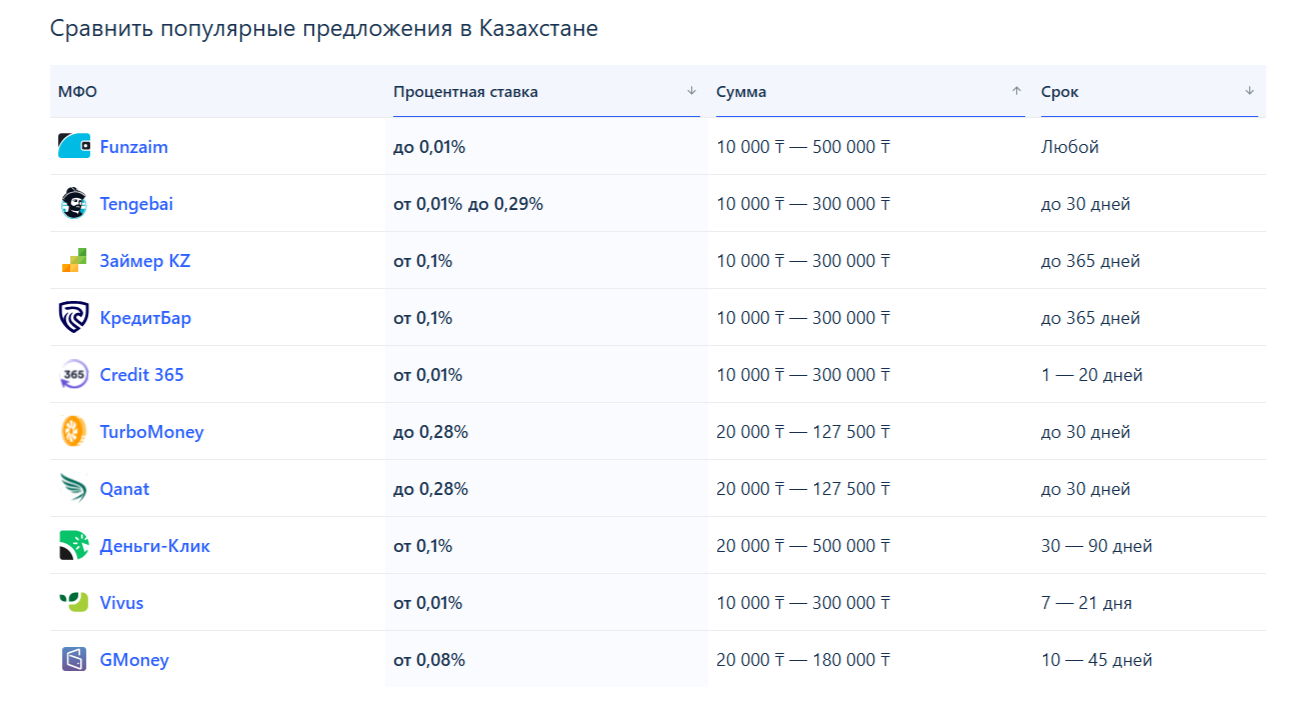Click the Tengebai bearded face logo
This screenshot has height=703, width=1301.
(74, 203)
